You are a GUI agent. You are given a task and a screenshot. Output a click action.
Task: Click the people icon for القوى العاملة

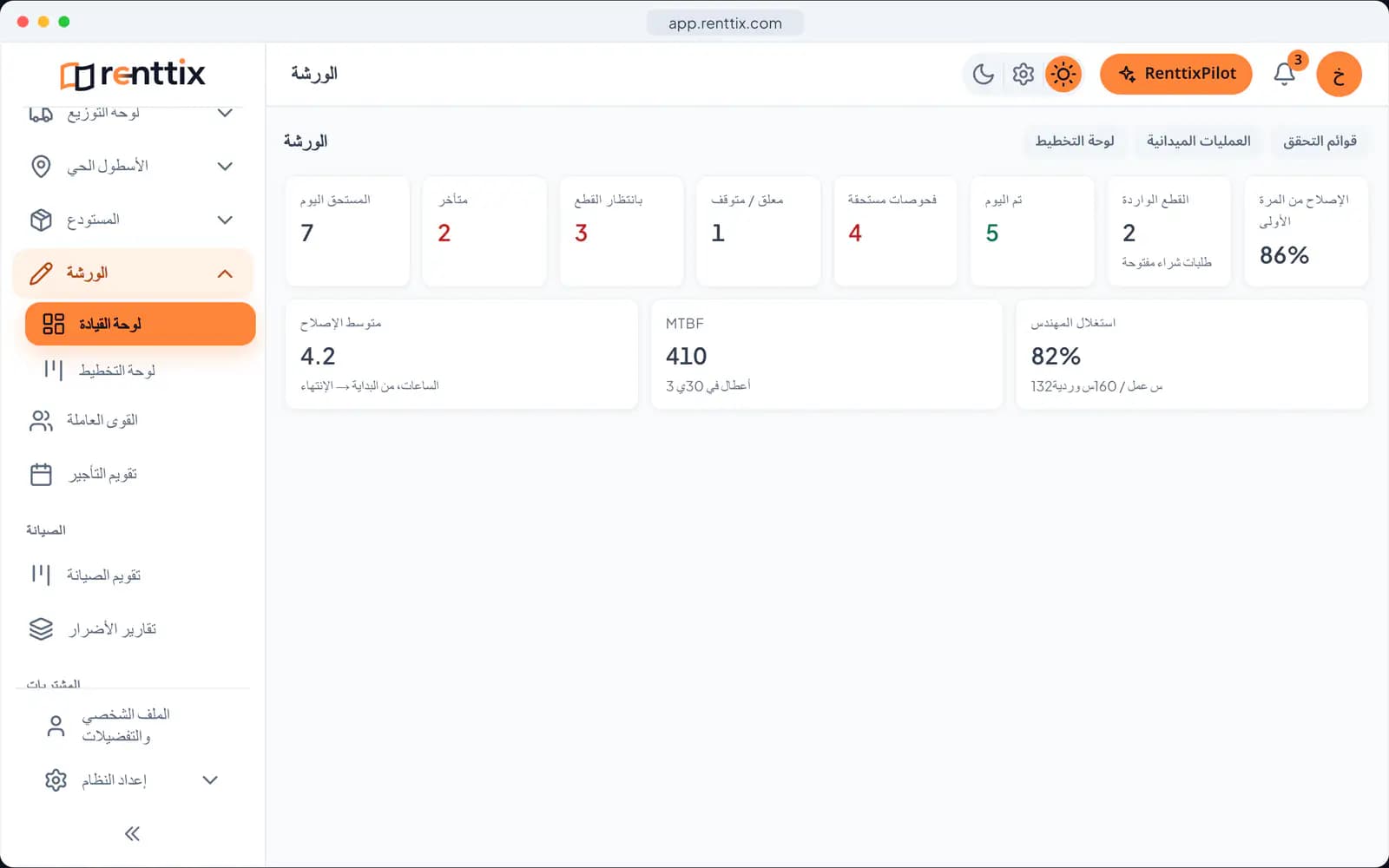[x=41, y=420]
